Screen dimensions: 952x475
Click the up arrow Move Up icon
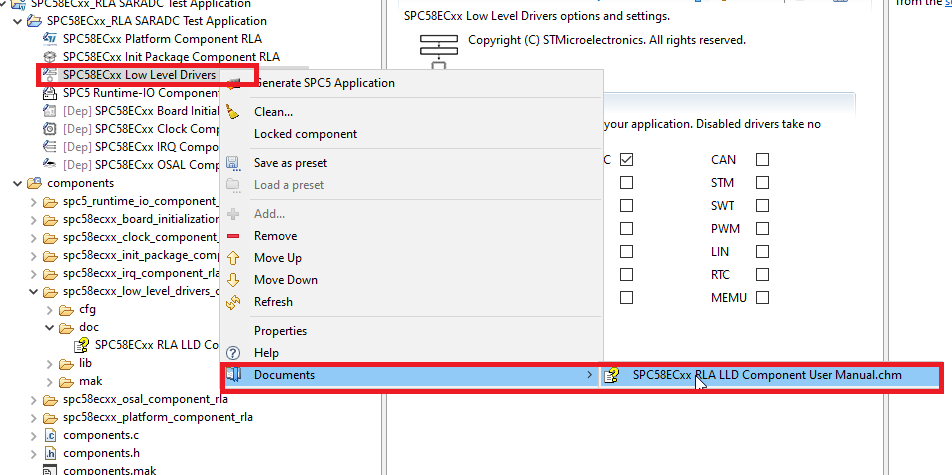(x=233, y=258)
